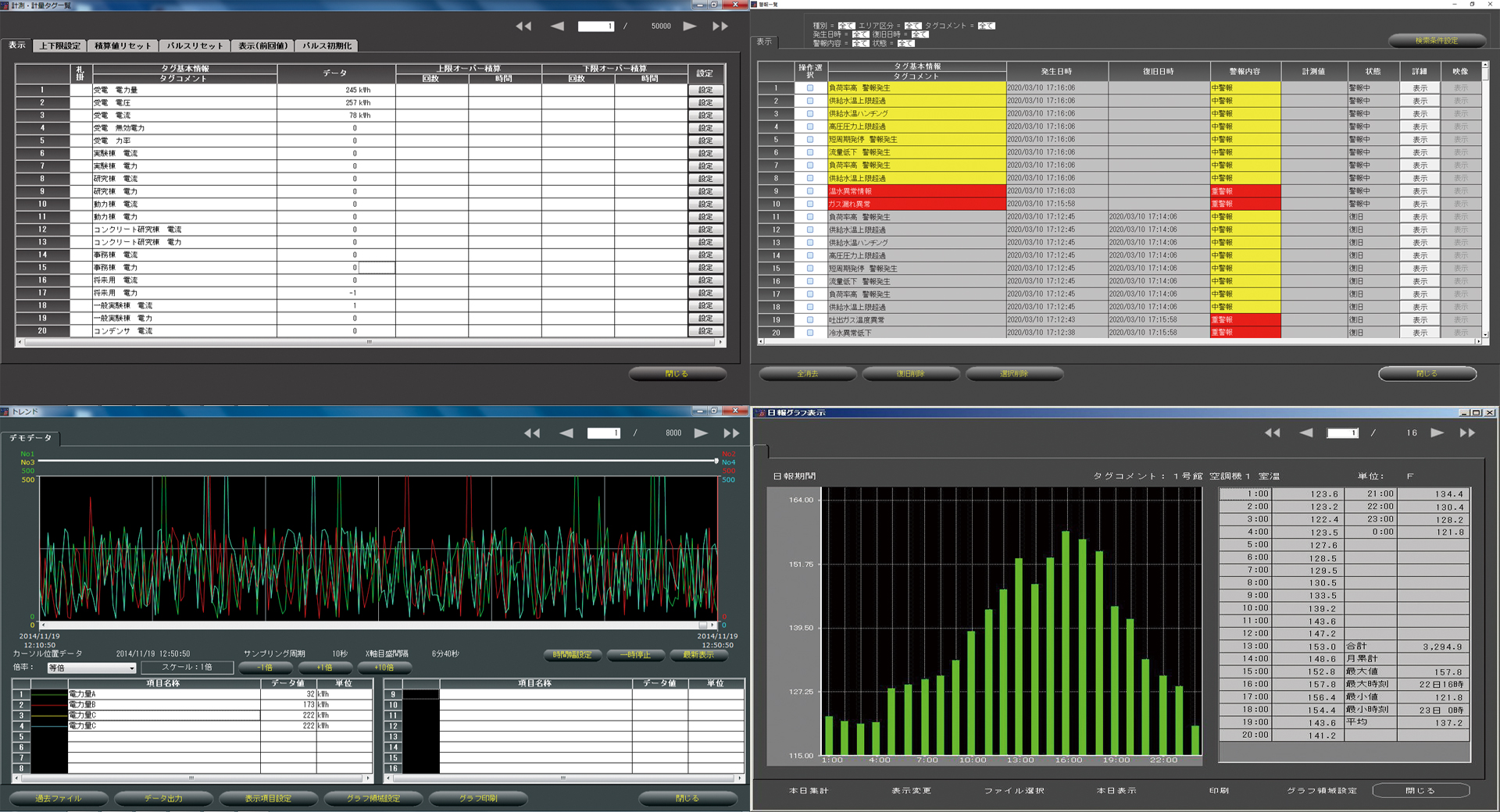
Task: Jump to last page in 日報グラフ表示 window
Action: tap(1467, 433)
